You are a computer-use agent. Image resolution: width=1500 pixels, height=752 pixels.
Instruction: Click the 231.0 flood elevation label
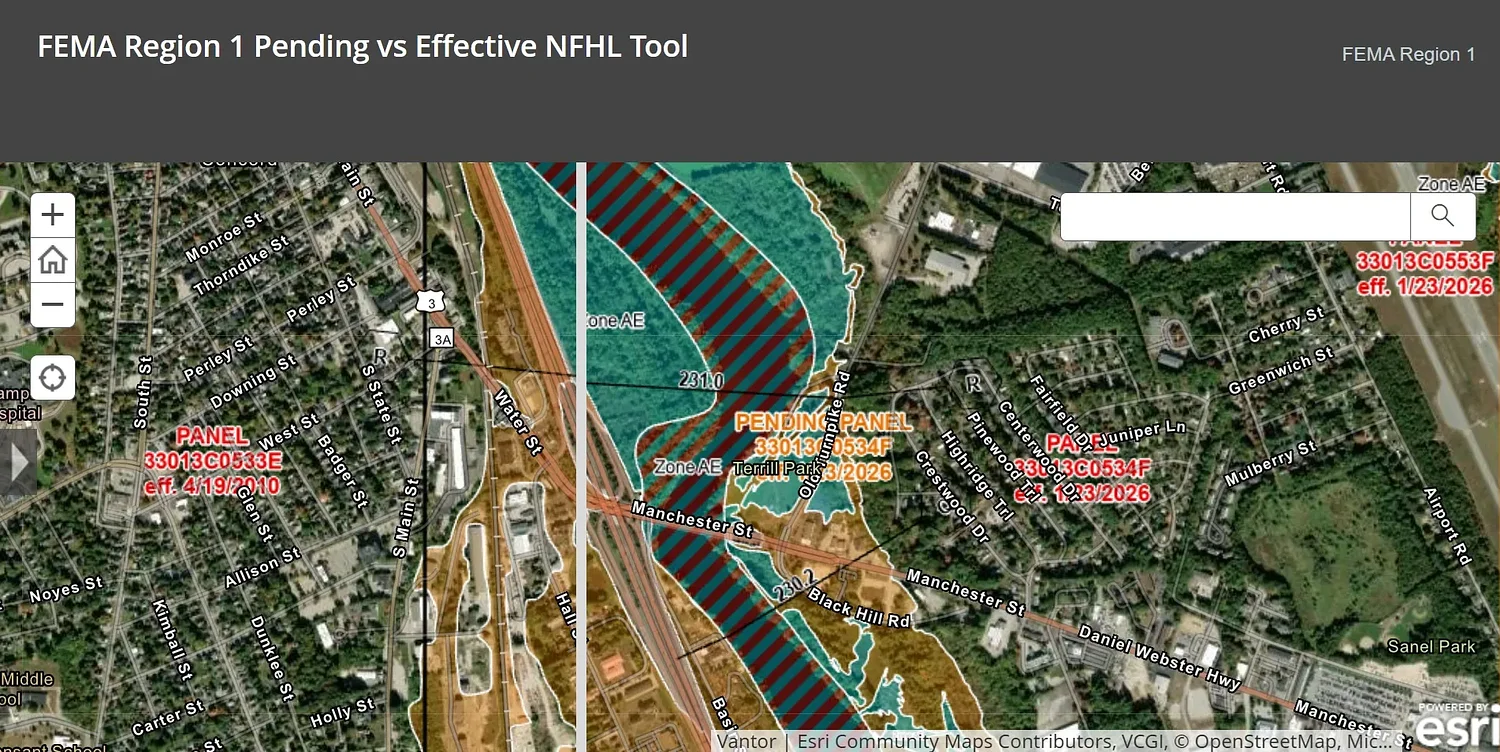701,381
